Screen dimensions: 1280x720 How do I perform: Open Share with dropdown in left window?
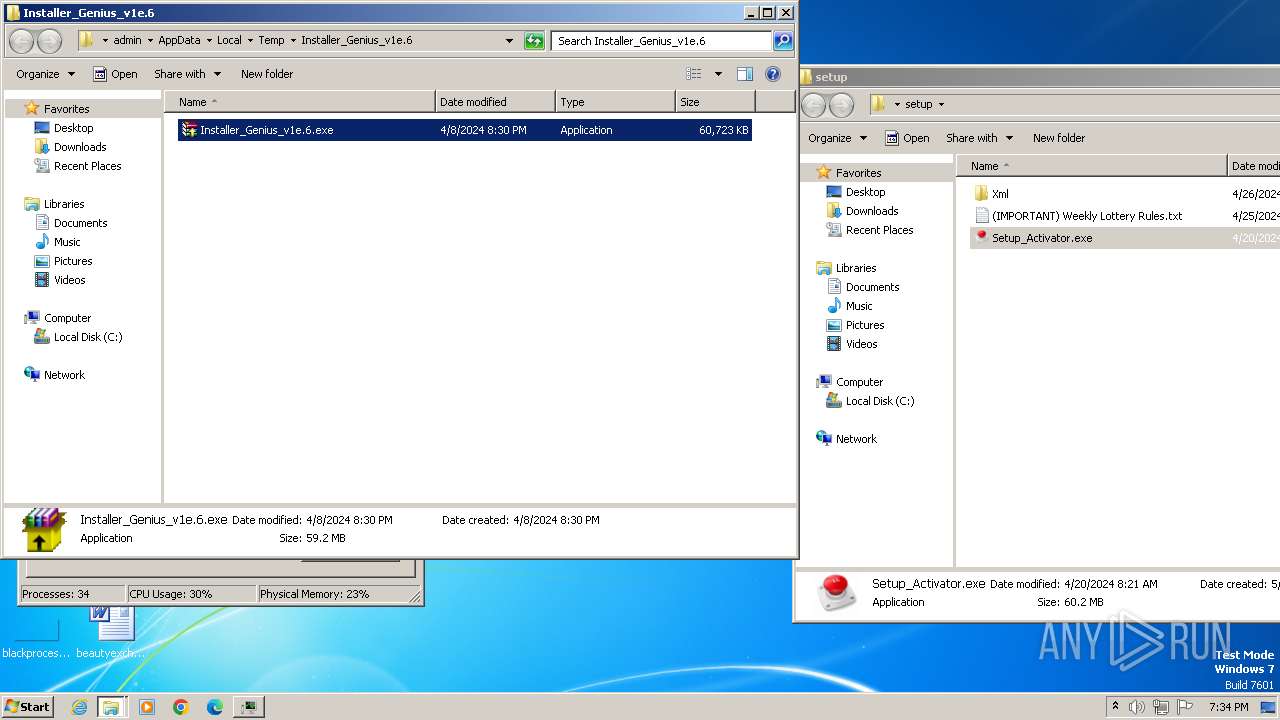pos(188,74)
